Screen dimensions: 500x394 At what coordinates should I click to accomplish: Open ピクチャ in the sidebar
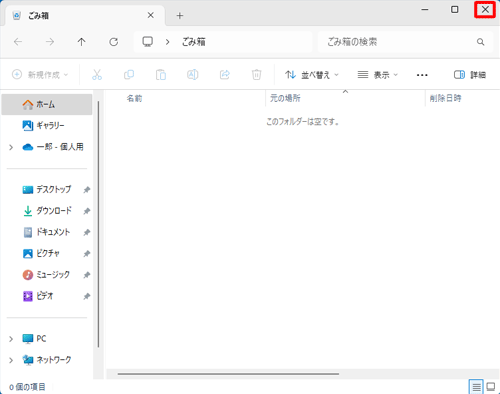47,253
